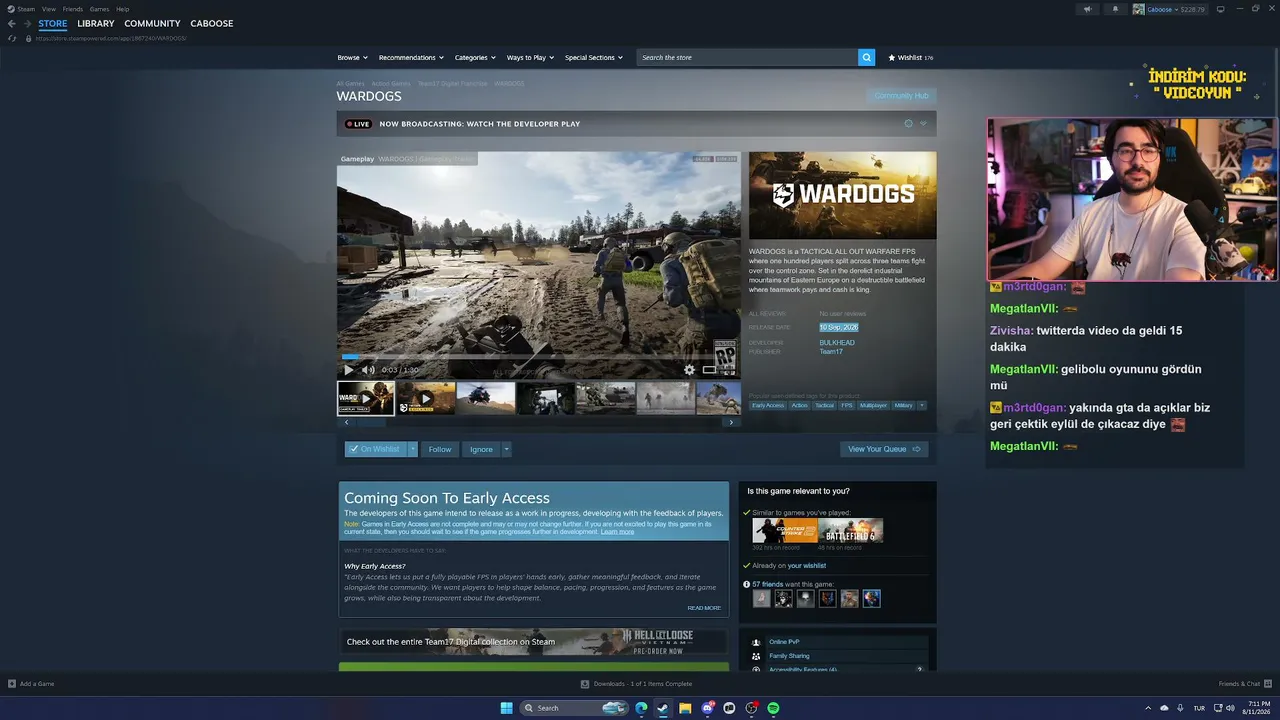
Task: Open File Explorer from the taskbar
Action: [x=685, y=708]
